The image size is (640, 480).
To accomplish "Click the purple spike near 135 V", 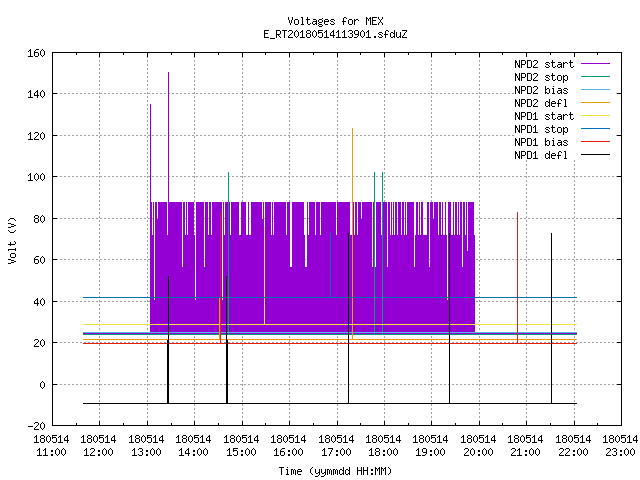I will pos(150,153).
